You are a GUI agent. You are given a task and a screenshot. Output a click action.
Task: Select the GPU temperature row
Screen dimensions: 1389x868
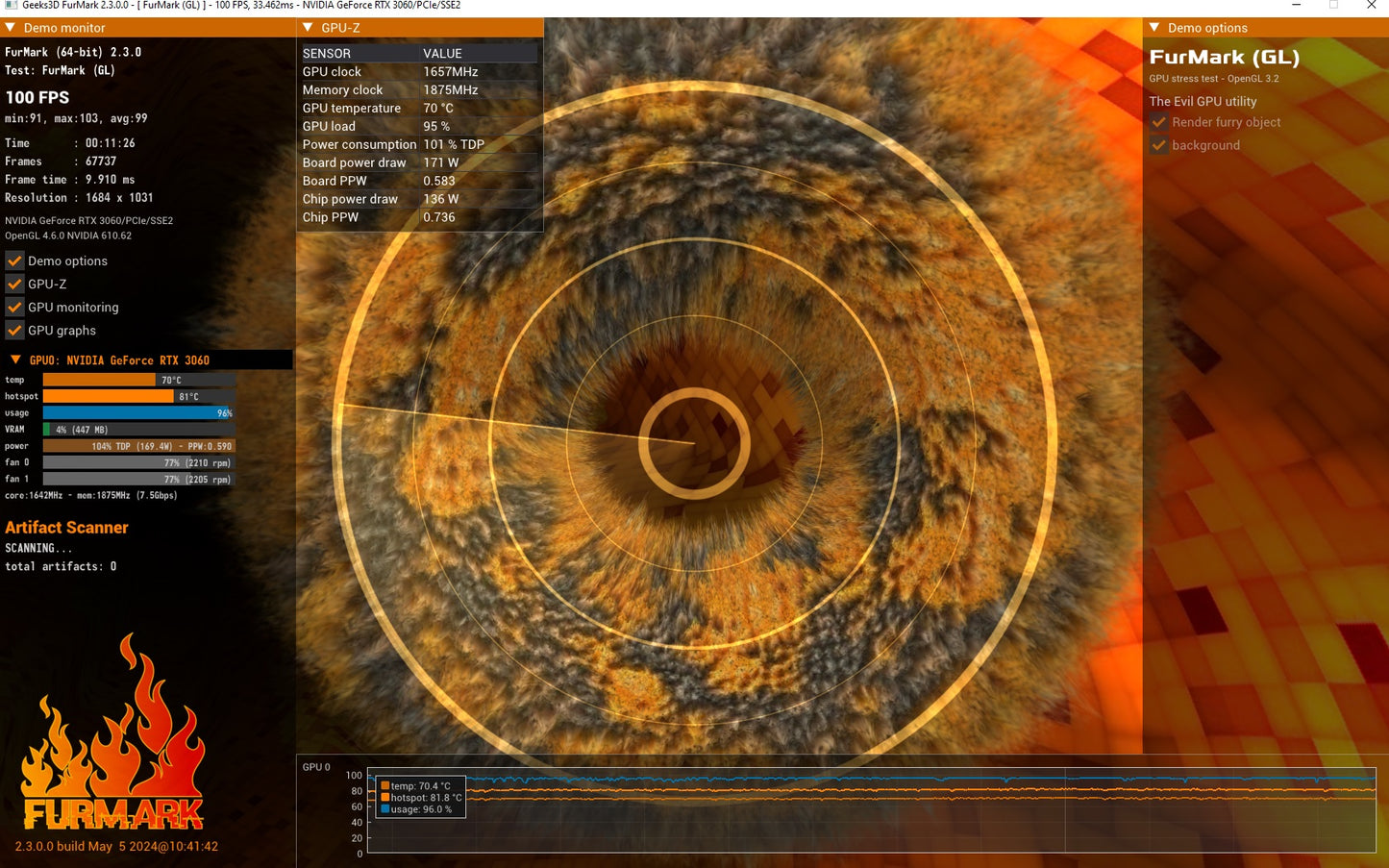[x=420, y=109]
